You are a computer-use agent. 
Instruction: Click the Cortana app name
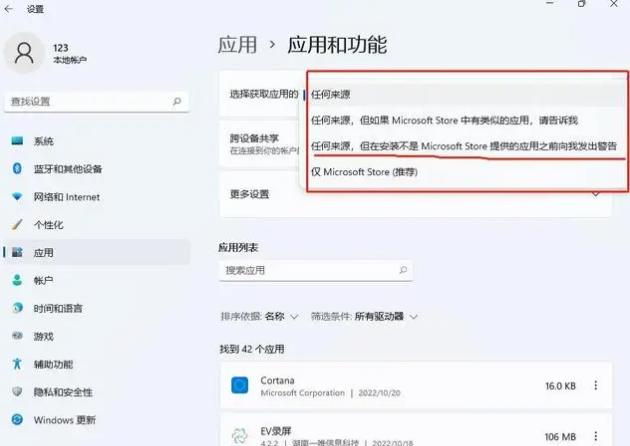tap(277, 380)
